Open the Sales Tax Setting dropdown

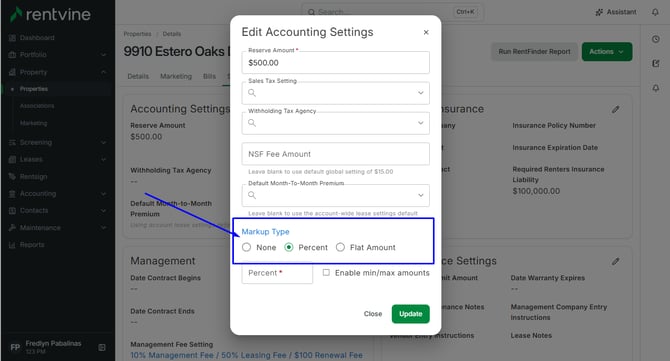[x=335, y=93]
